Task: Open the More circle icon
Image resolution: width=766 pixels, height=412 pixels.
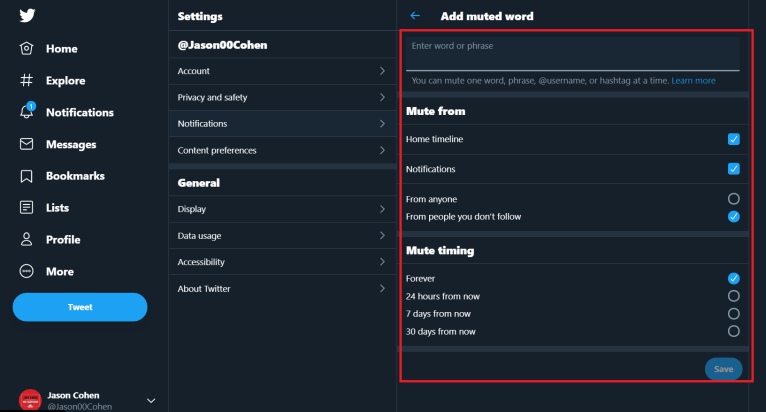Action: pos(26,271)
